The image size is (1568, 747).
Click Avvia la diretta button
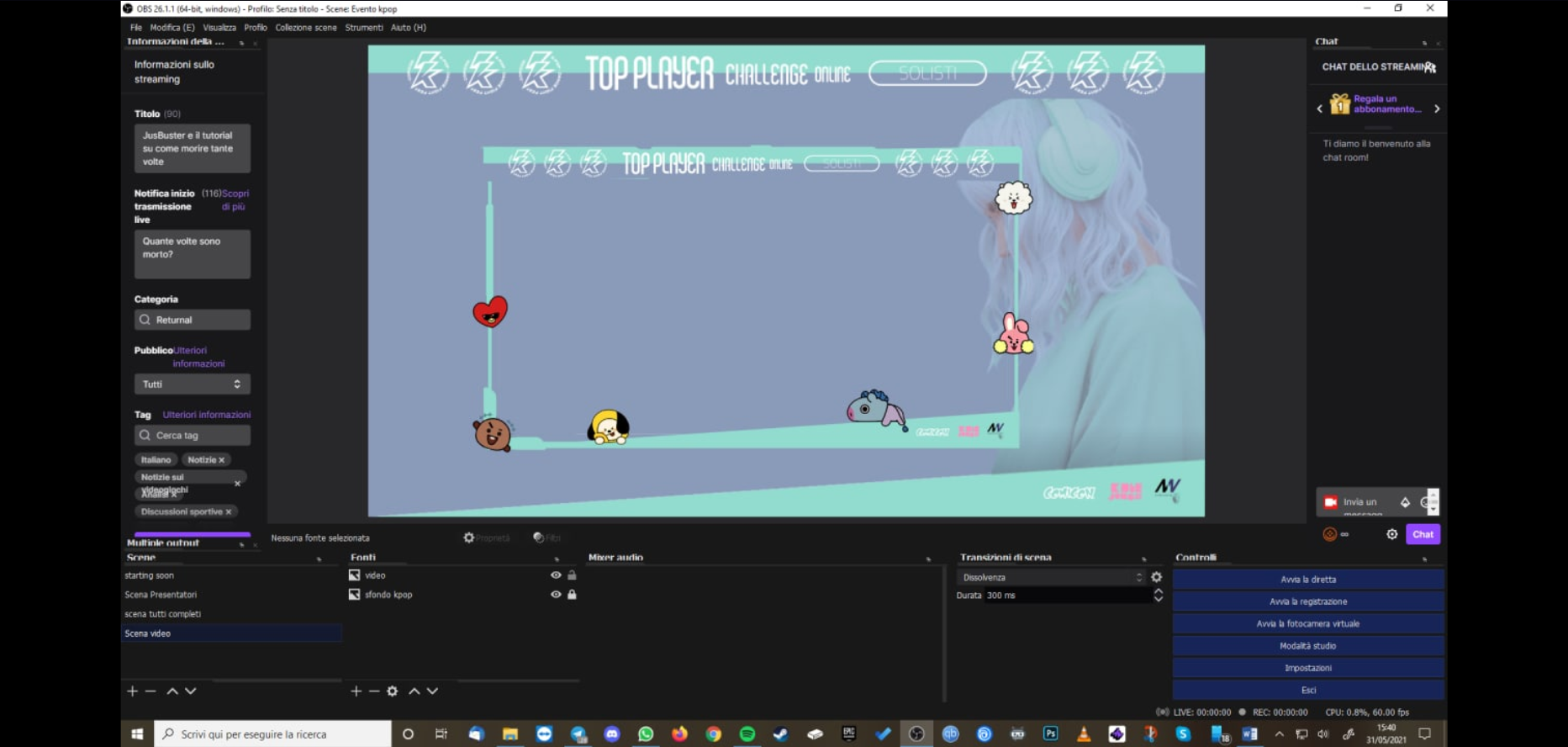coord(1308,580)
